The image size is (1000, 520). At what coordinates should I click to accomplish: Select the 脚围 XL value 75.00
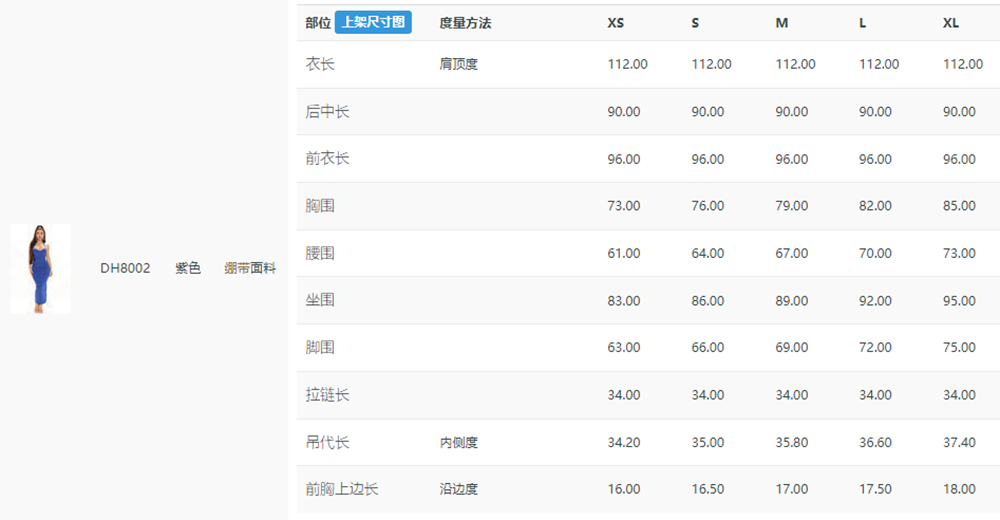[x=959, y=348]
